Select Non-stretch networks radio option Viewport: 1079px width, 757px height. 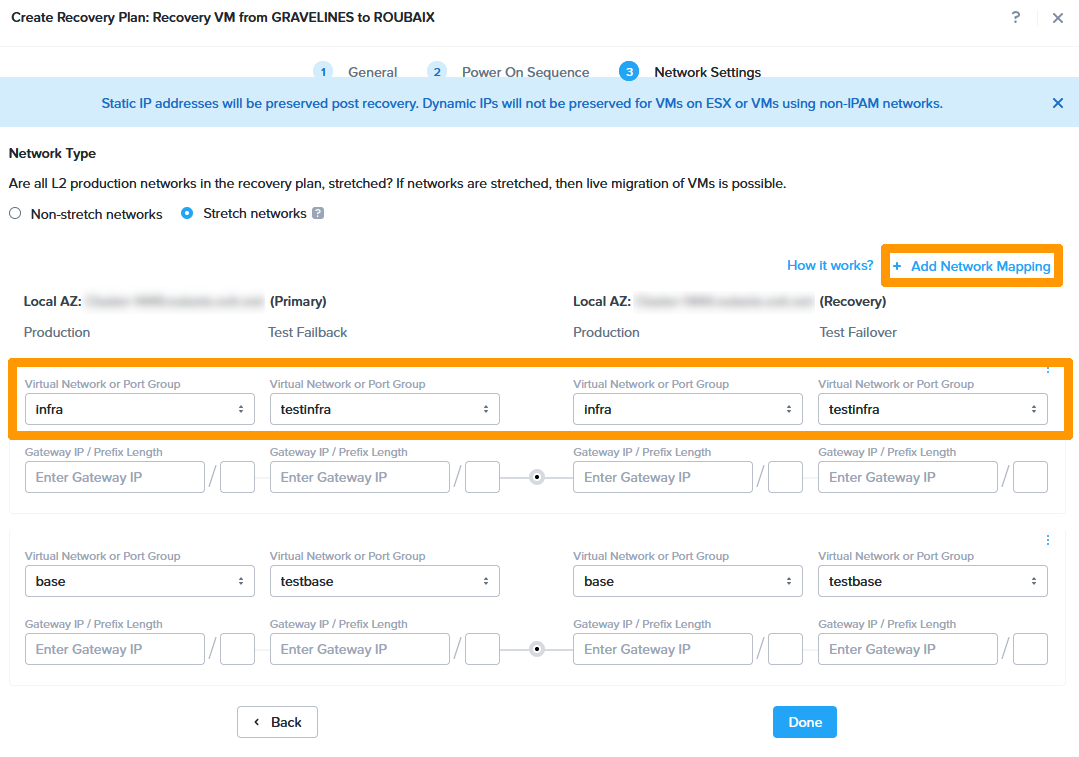15,214
